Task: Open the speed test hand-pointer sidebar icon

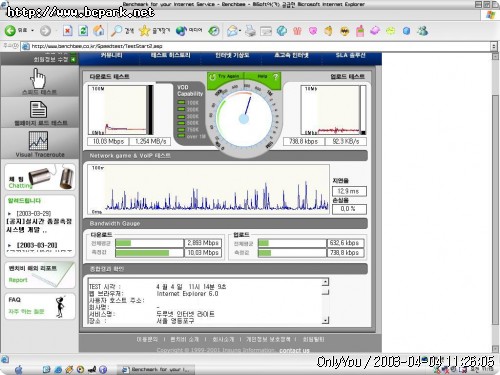Action: [38, 78]
